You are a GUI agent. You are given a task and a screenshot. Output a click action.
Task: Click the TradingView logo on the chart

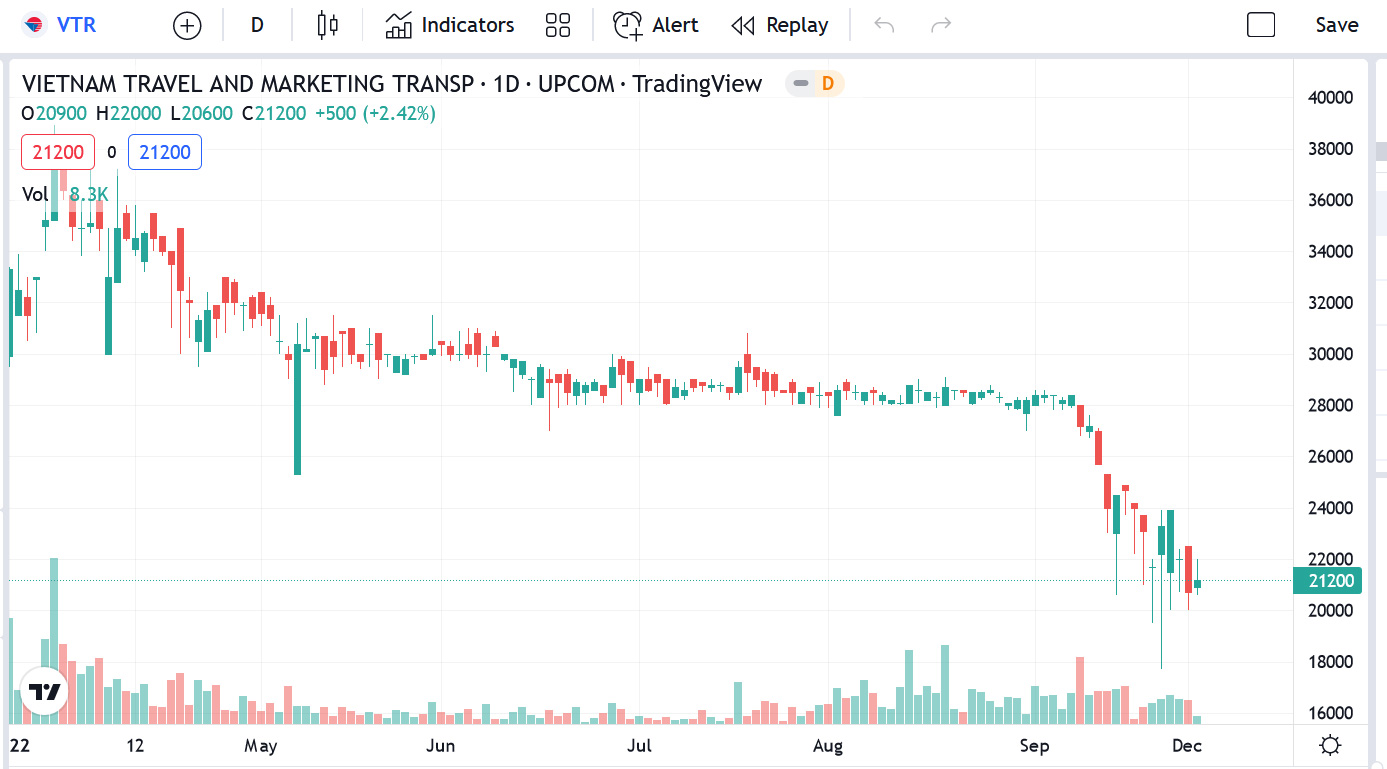[x=45, y=691]
